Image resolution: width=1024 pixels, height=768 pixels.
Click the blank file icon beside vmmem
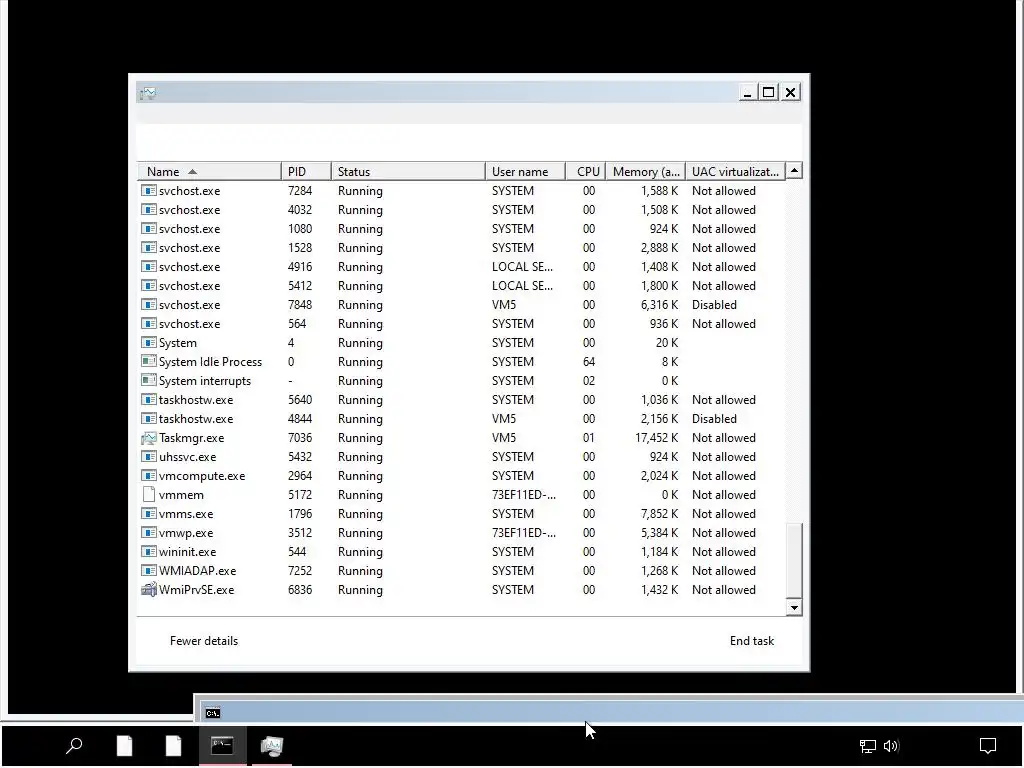pyautogui.click(x=149, y=495)
